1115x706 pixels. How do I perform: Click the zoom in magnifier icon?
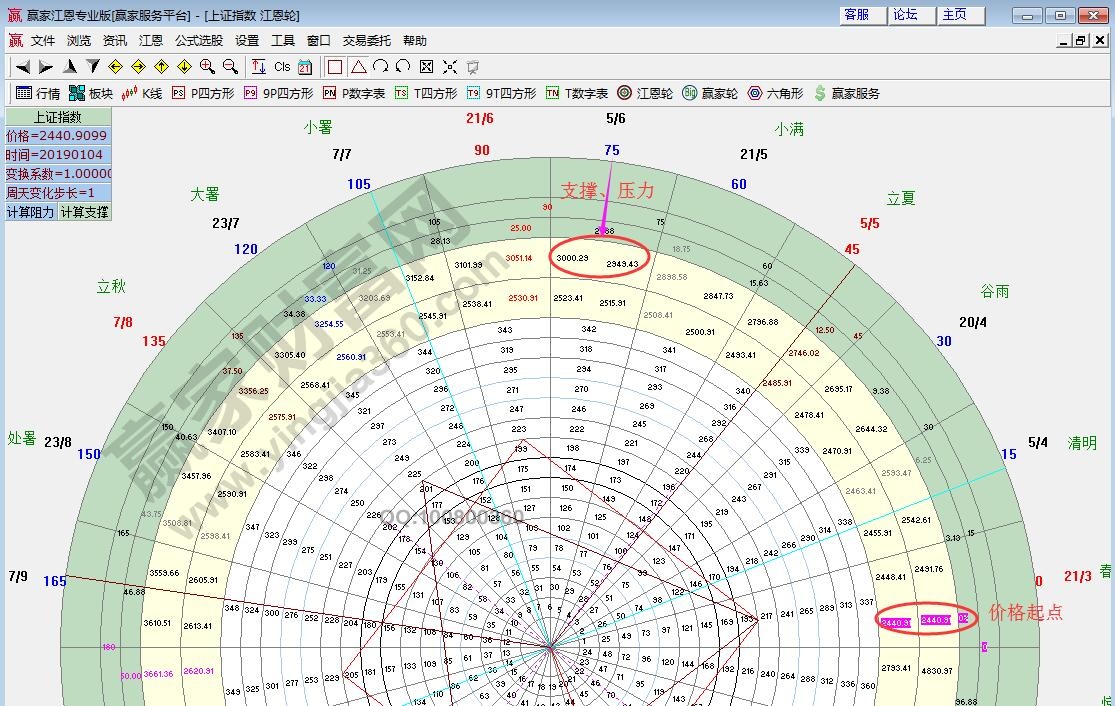[x=207, y=67]
